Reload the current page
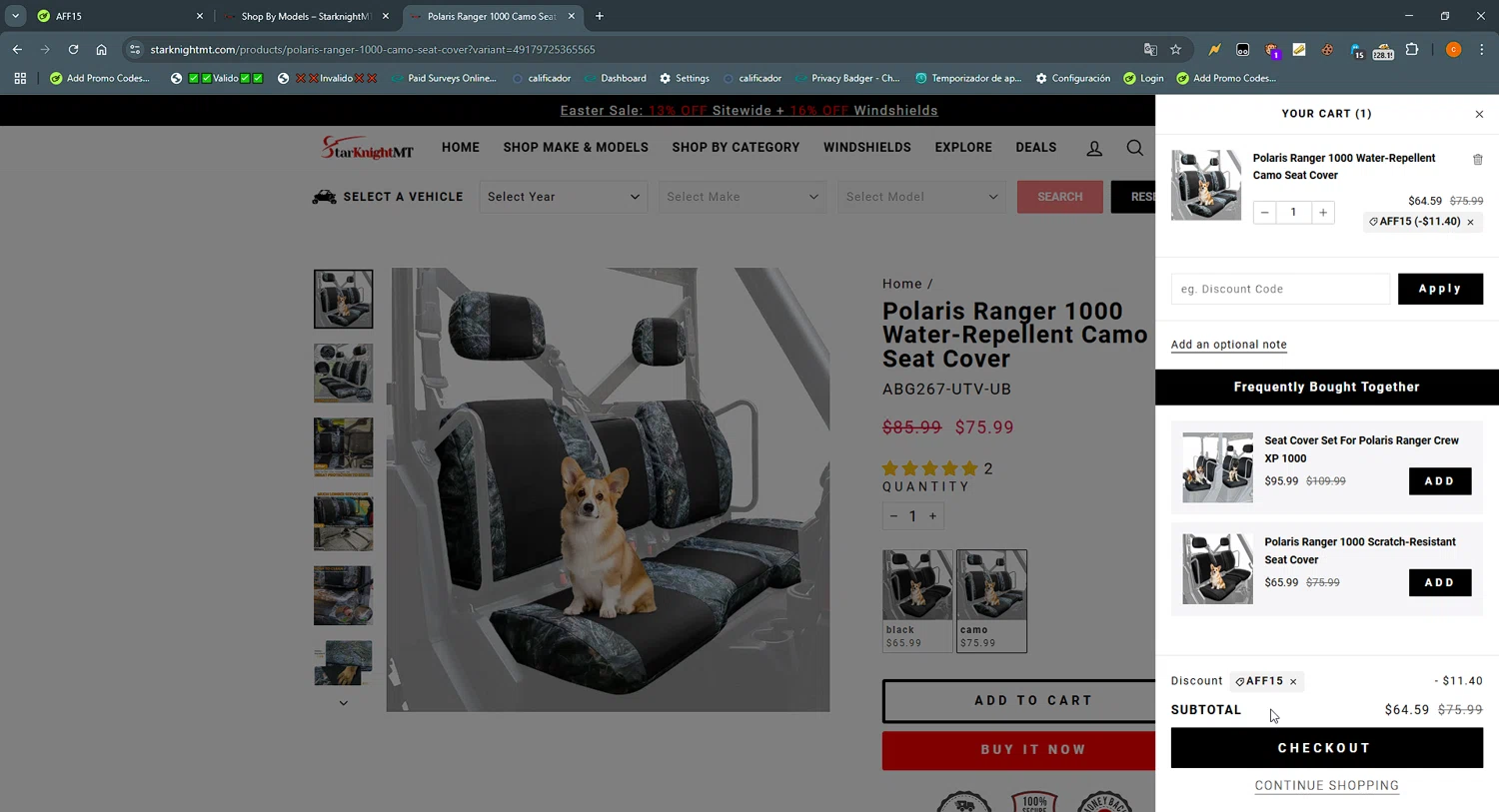 click(x=73, y=49)
